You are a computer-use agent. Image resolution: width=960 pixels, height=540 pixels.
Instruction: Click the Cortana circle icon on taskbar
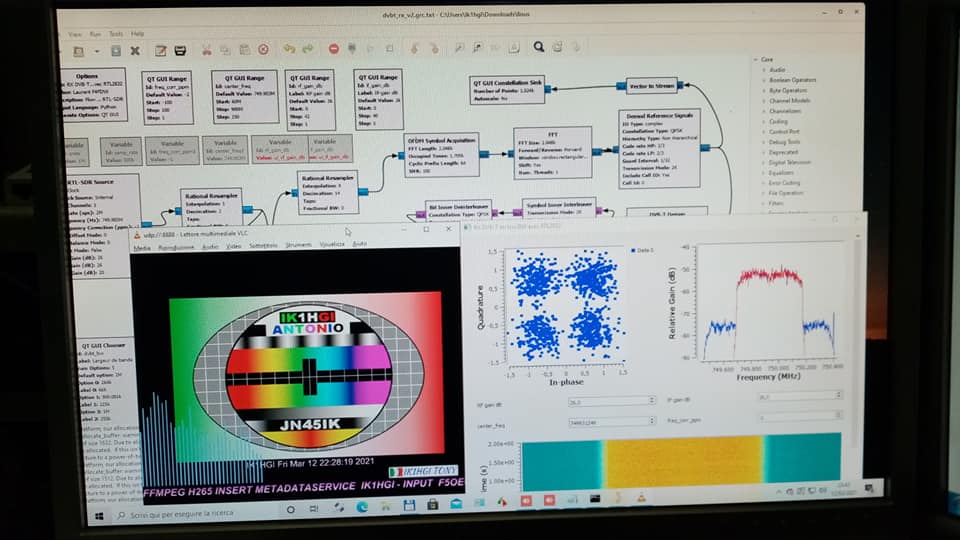[x=290, y=509]
